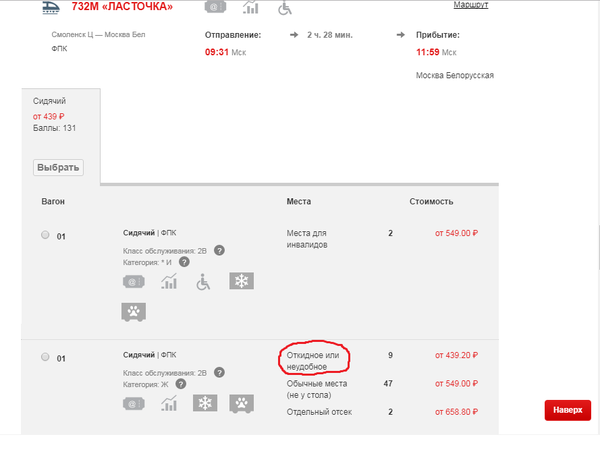Click the travel time 2 ч. 28 мин.
Viewport: 600px width, 466px height.
[330, 35]
